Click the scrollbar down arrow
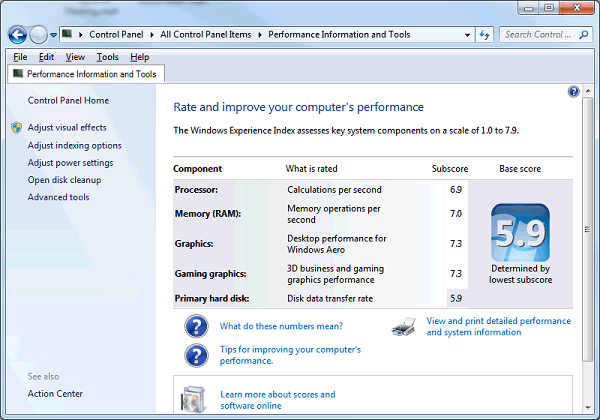Screen dimensions: 600x420 pos(588,408)
